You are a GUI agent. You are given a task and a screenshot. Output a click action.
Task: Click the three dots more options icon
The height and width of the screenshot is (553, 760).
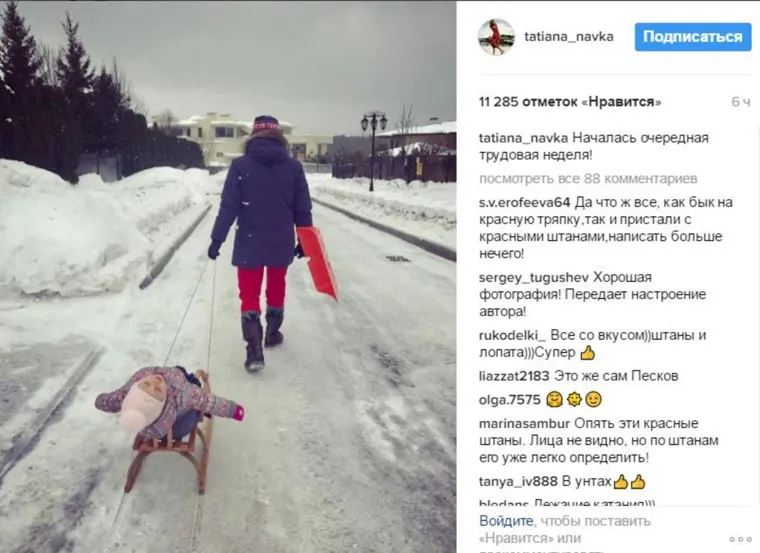tap(740, 539)
